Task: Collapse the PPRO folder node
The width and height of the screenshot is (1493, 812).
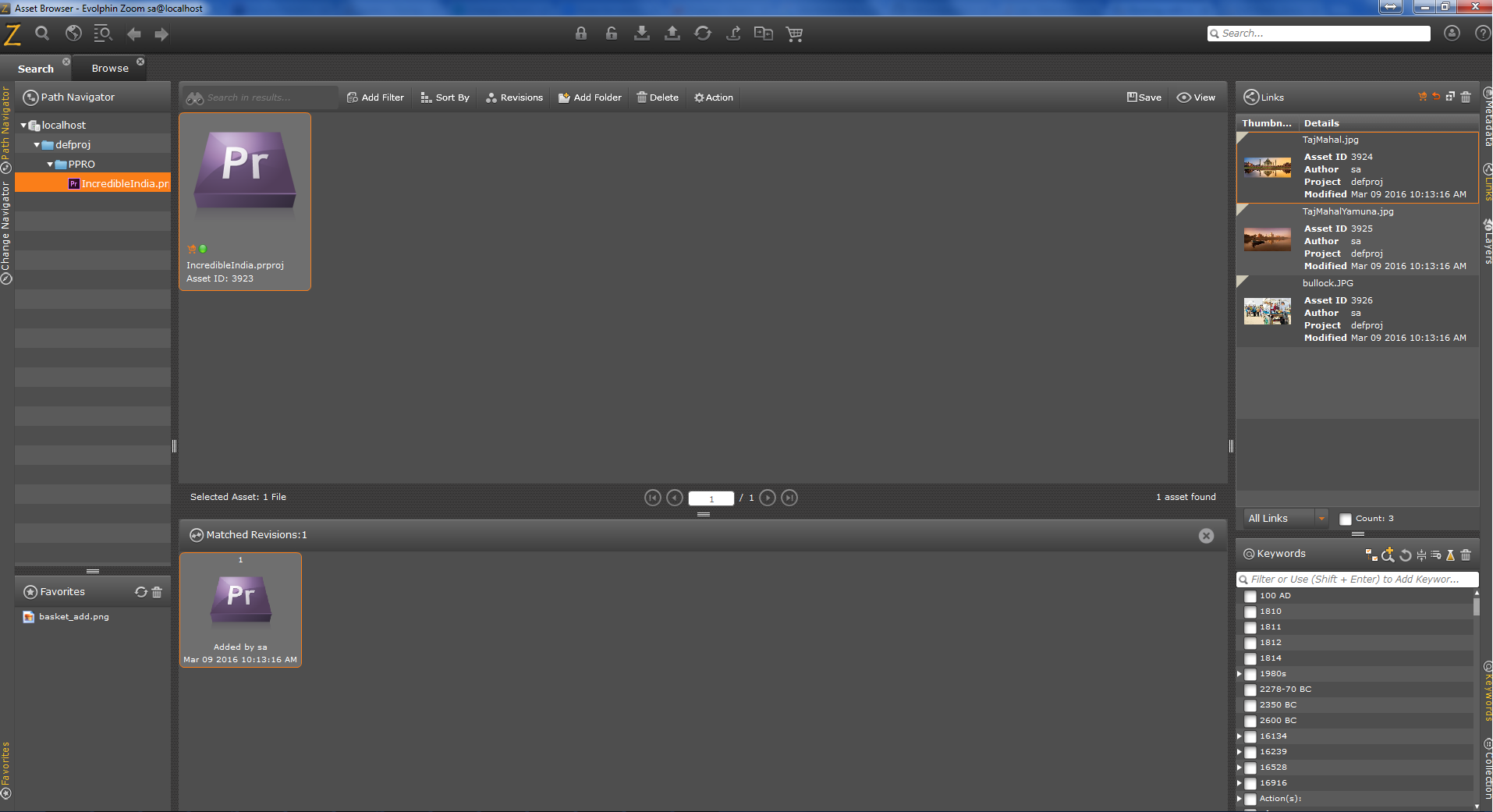Action: pyautogui.click(x=50, y=164)
